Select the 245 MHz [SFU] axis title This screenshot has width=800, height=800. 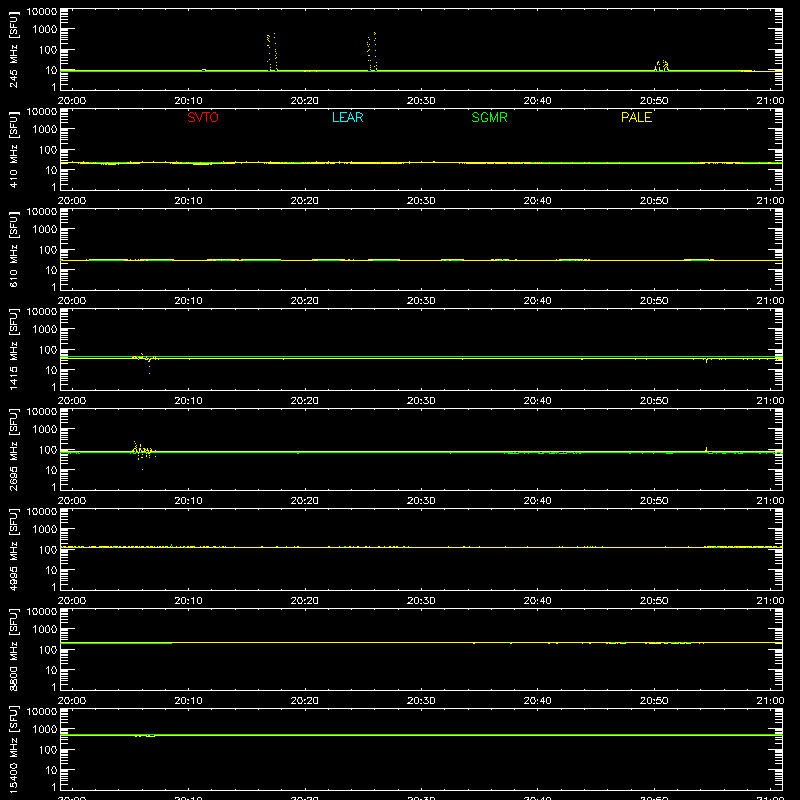click(13, 49)
